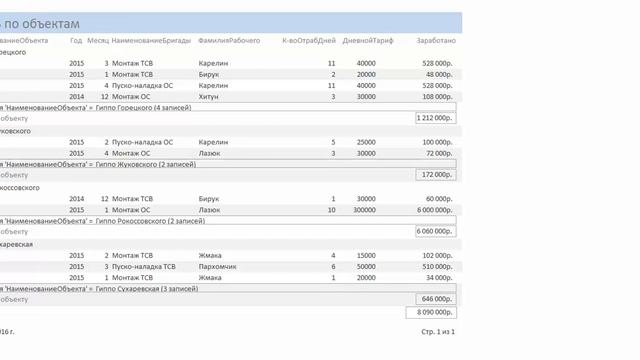
Task: Click the 'К-воОтрабДней' column header
Action: point(309,40)
